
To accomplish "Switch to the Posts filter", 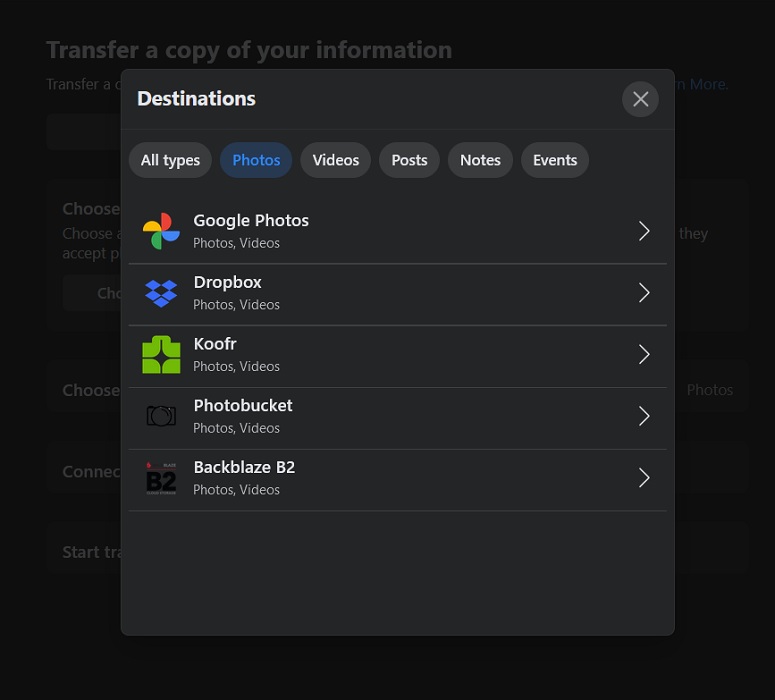I will pos(409,160).
